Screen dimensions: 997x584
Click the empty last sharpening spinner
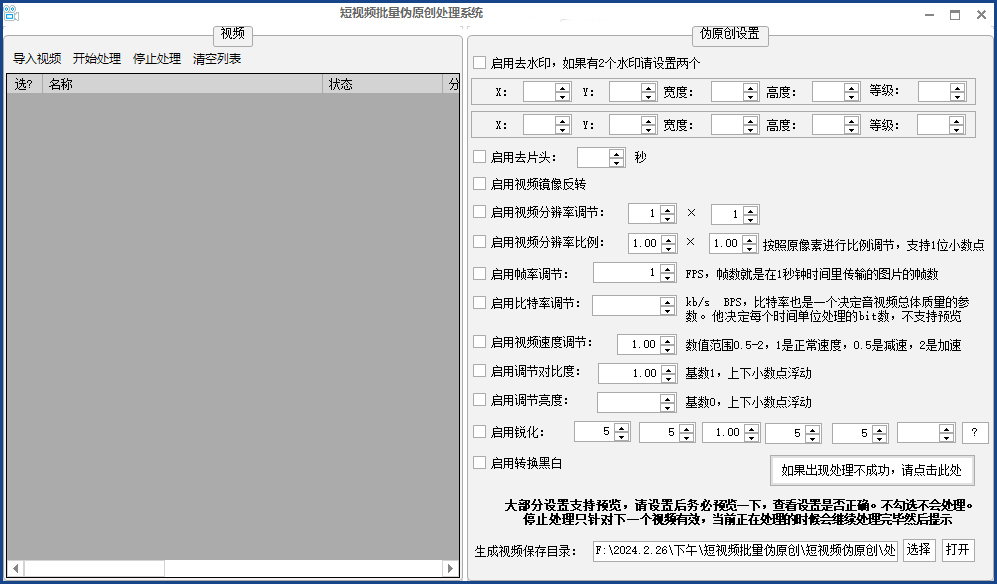(x=926, y=433)
